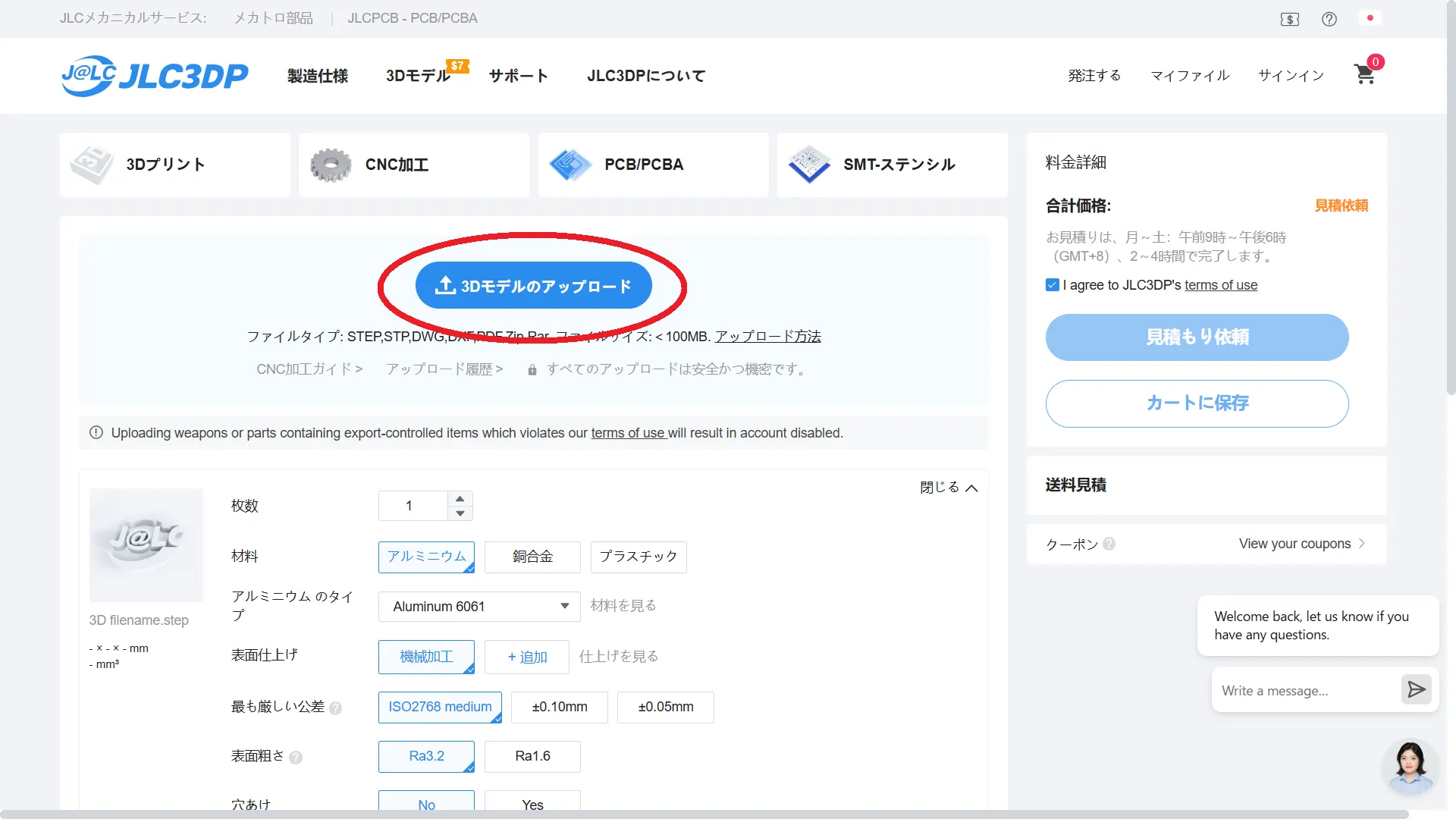
Task: Expand View your coupons
Action: coord(1301,544)
